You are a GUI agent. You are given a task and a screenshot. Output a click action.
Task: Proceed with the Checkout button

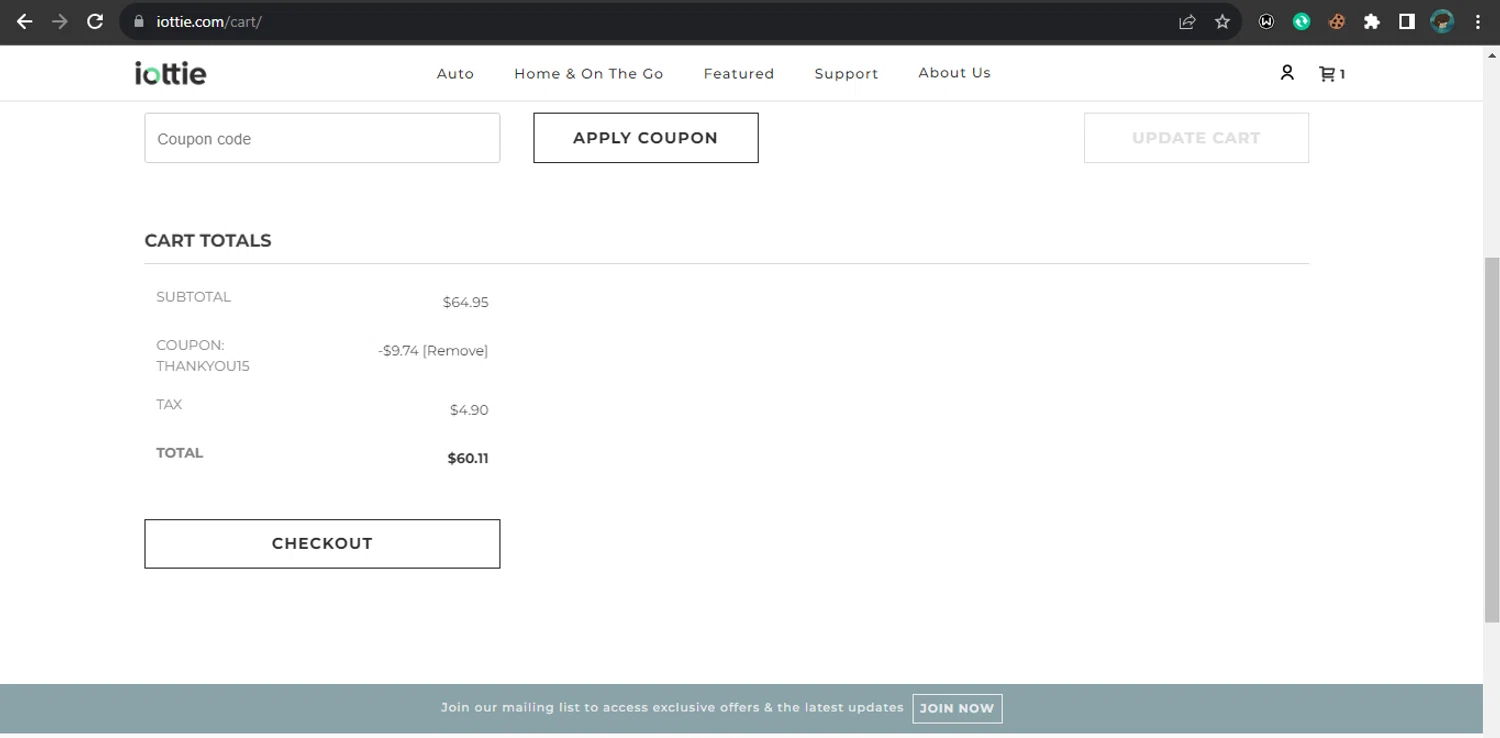coord(322,544)
